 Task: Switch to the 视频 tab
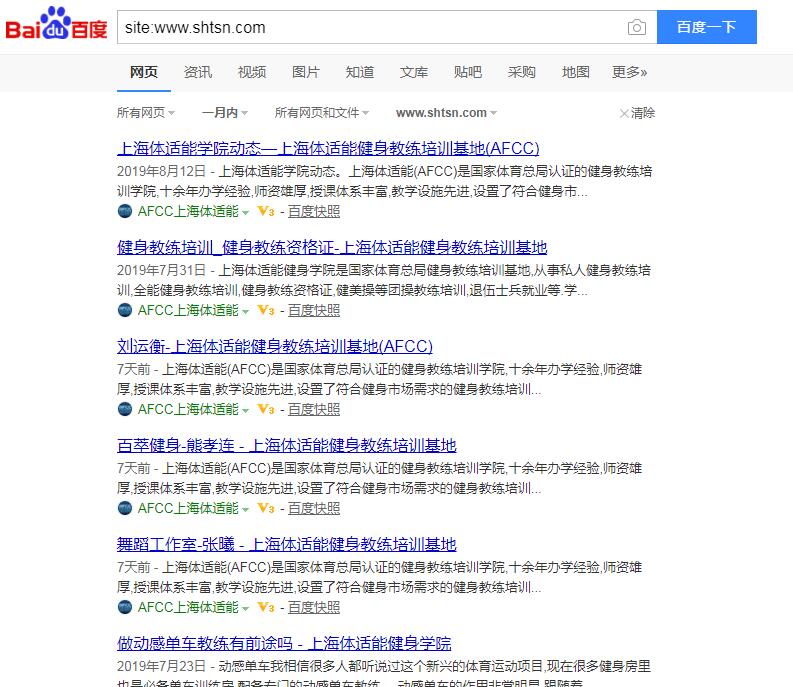click(252, 72)
